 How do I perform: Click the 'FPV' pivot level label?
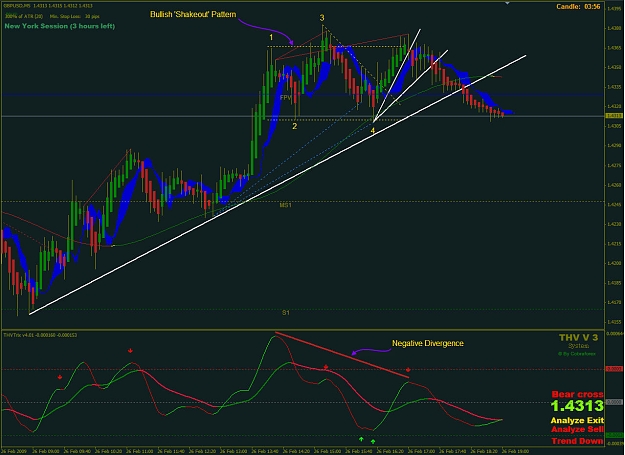click(x=285, y=98)
